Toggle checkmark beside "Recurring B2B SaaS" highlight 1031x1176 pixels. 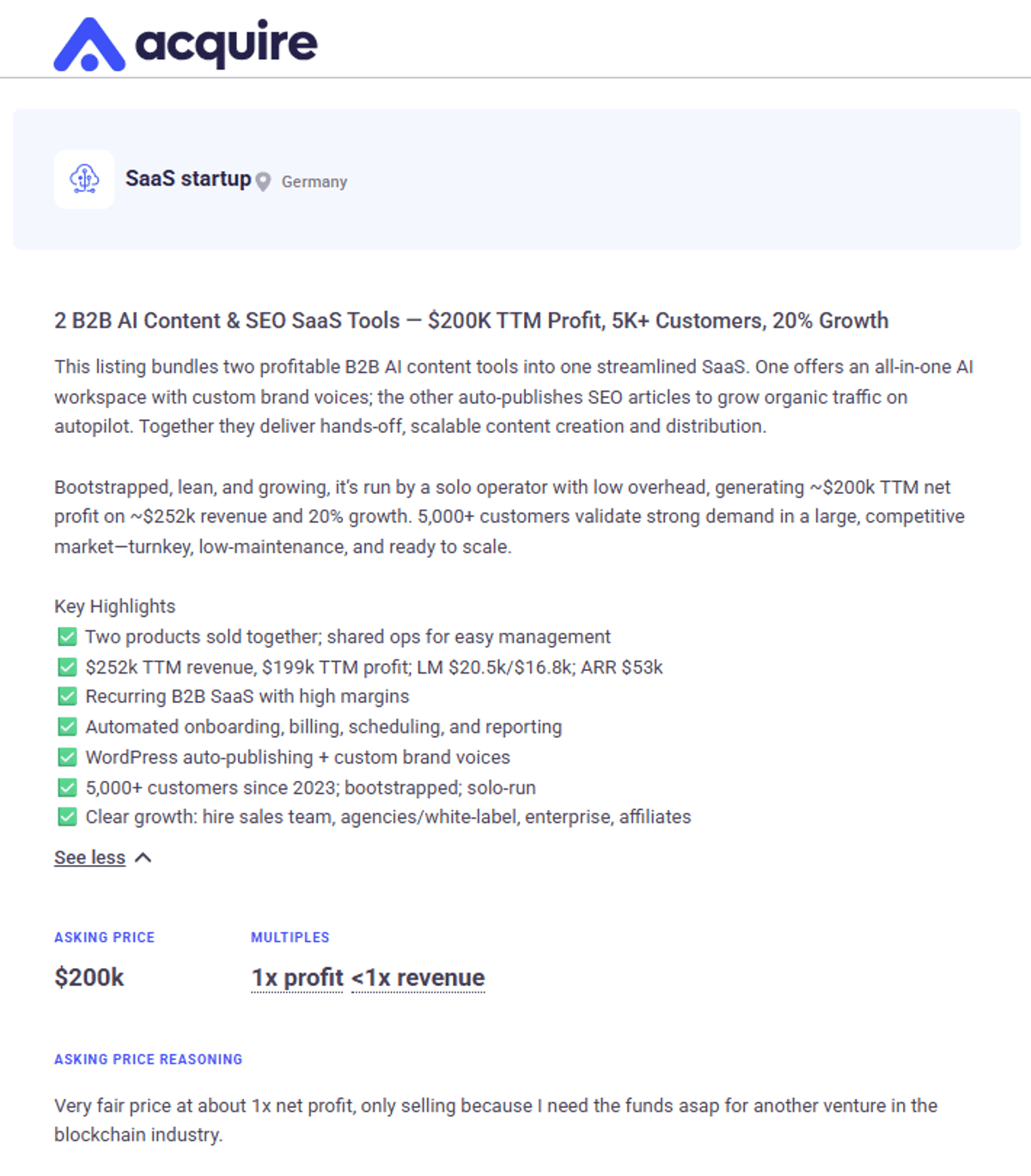pyautogui.click(x=66, y=696)
